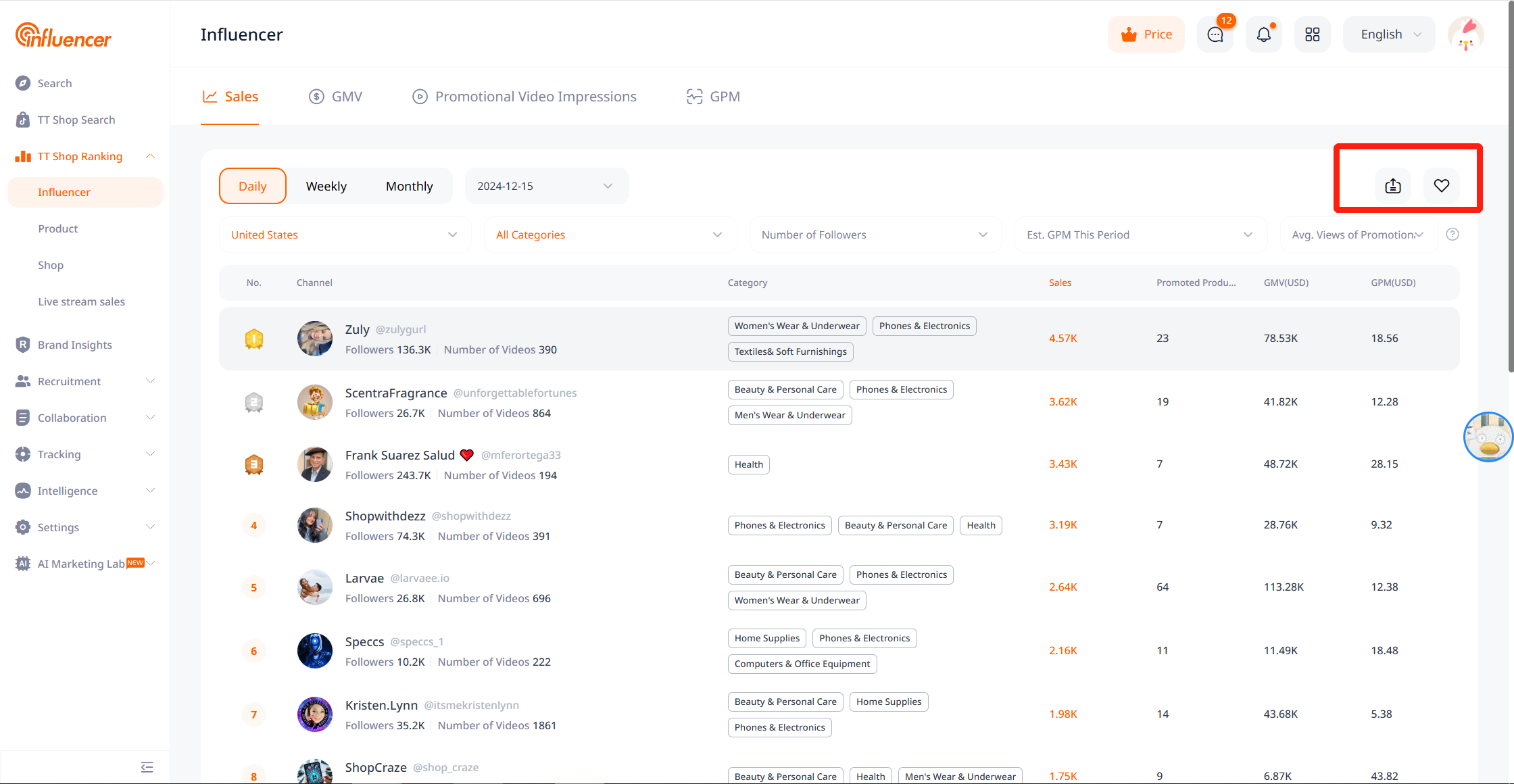
Task: Click the help question mark icon
Action: 1452,235
